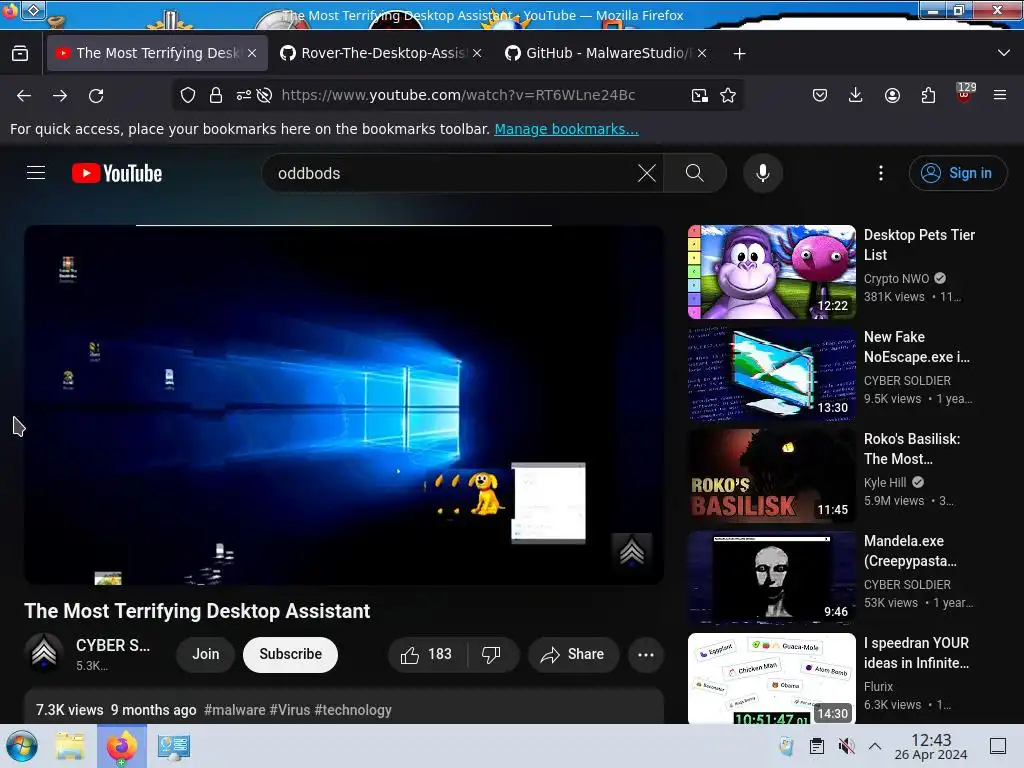Open a new browser tab

pos(739,54)
